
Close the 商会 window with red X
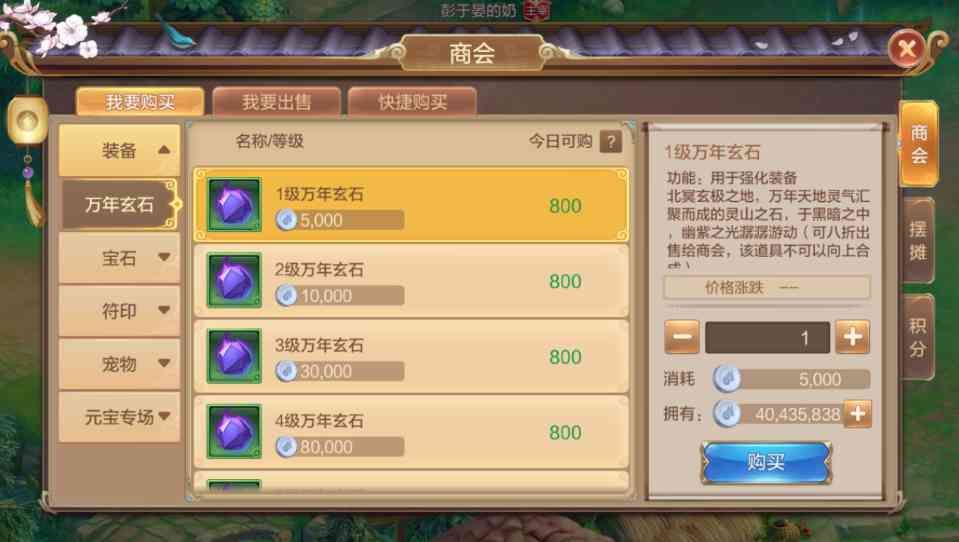click(x=906, y=48)
